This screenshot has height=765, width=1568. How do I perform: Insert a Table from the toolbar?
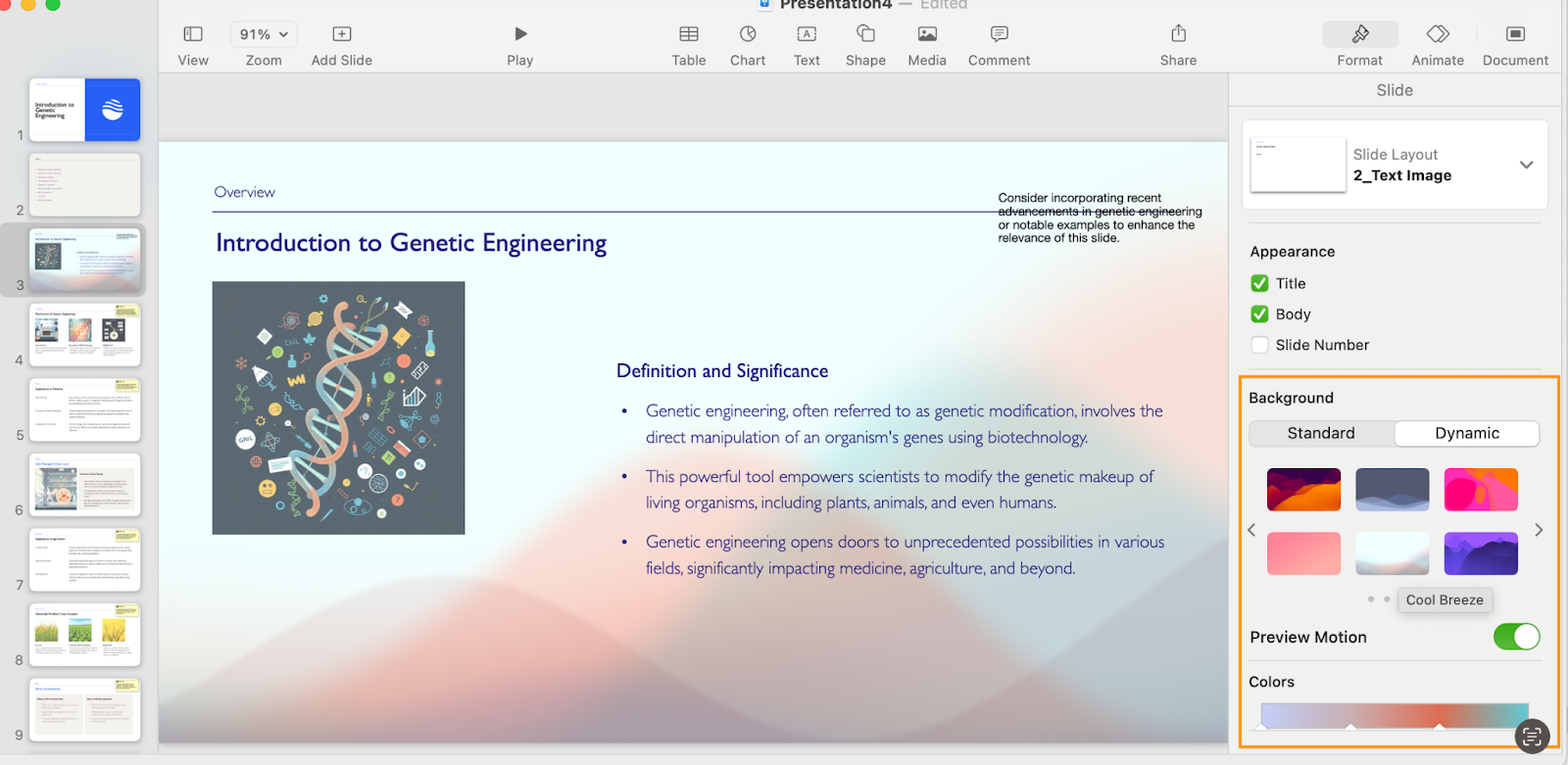pyautogui.click(x=689, y=34)
